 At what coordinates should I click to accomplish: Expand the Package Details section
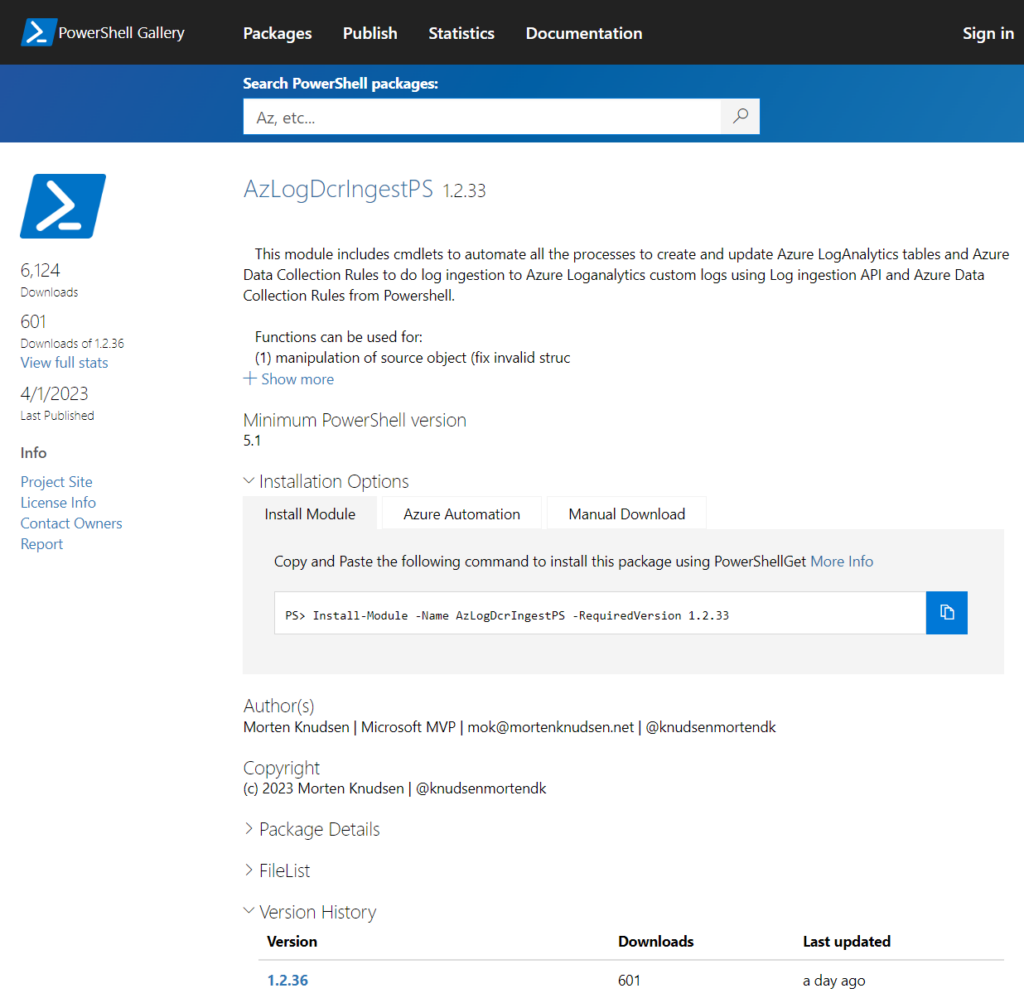pyautogui.click(x=312, y=829)
